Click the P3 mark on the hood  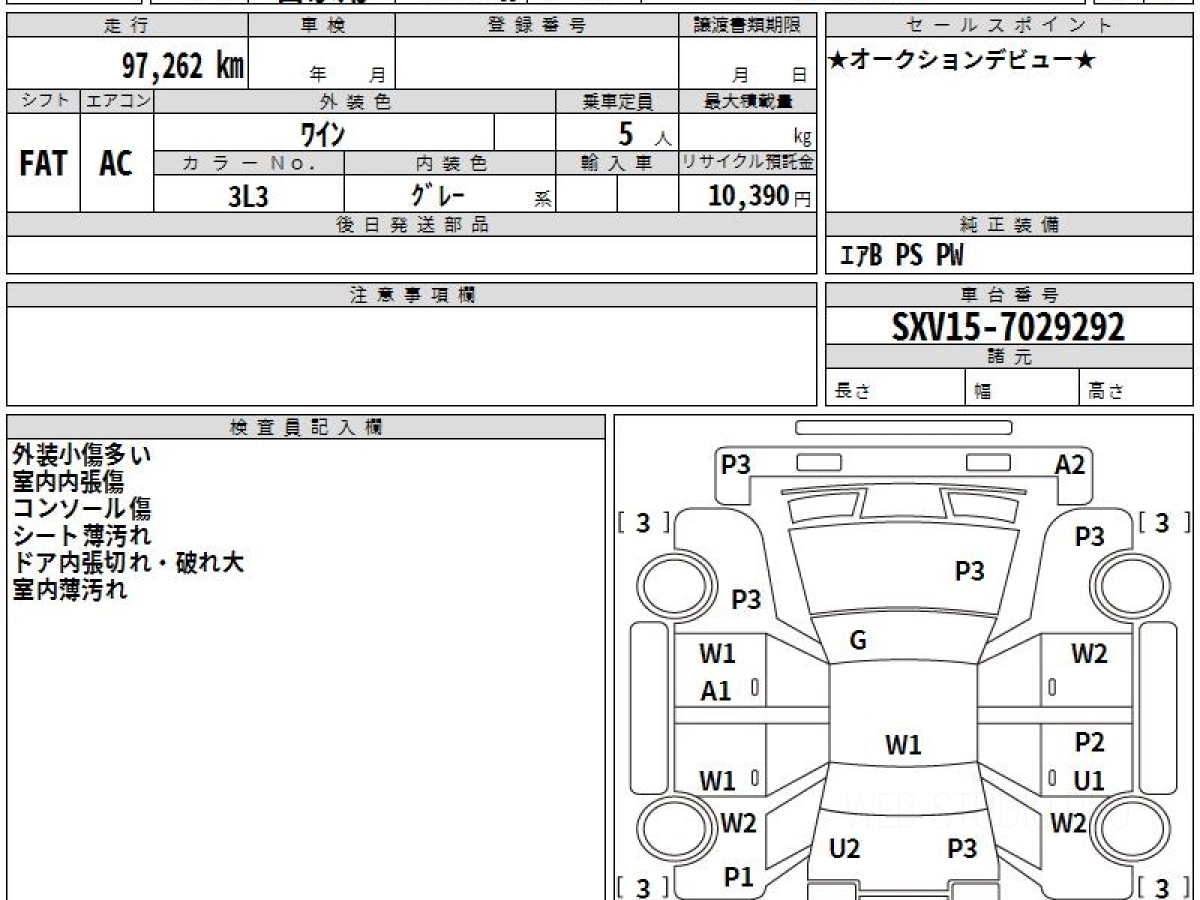tap(969, 571)
